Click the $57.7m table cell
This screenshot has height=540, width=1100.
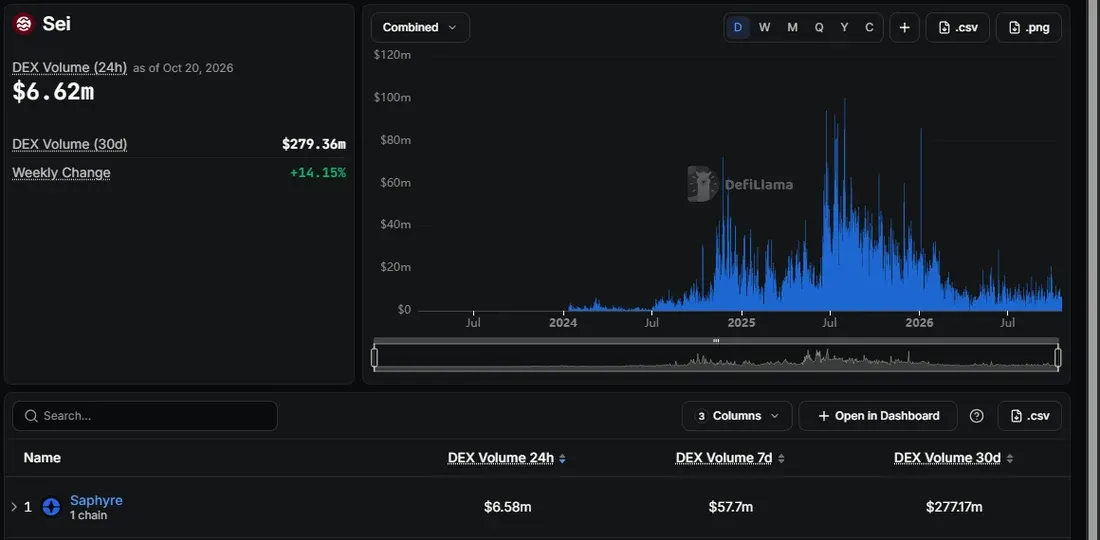[x=730, y=507]
